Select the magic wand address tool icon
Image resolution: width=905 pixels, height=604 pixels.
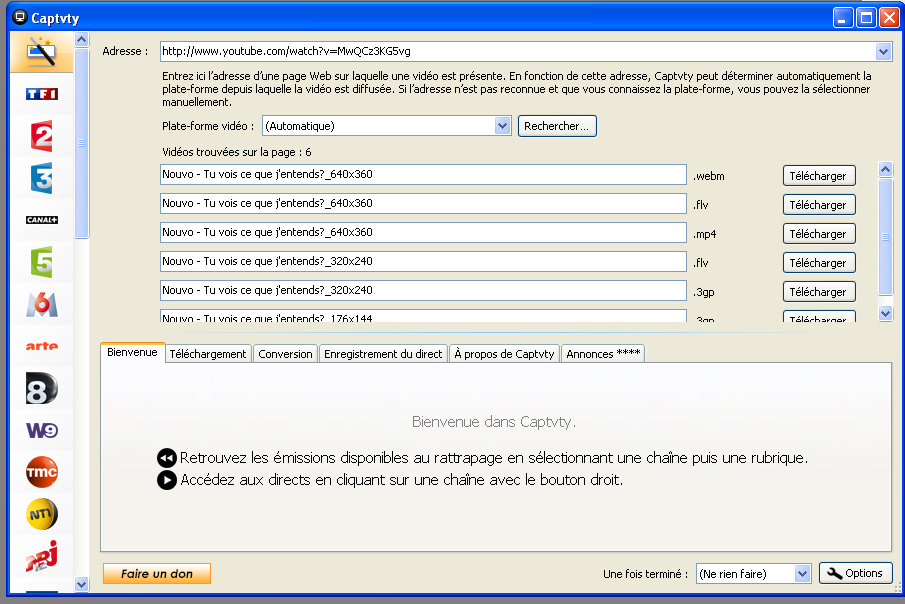[x=42, y=51]
